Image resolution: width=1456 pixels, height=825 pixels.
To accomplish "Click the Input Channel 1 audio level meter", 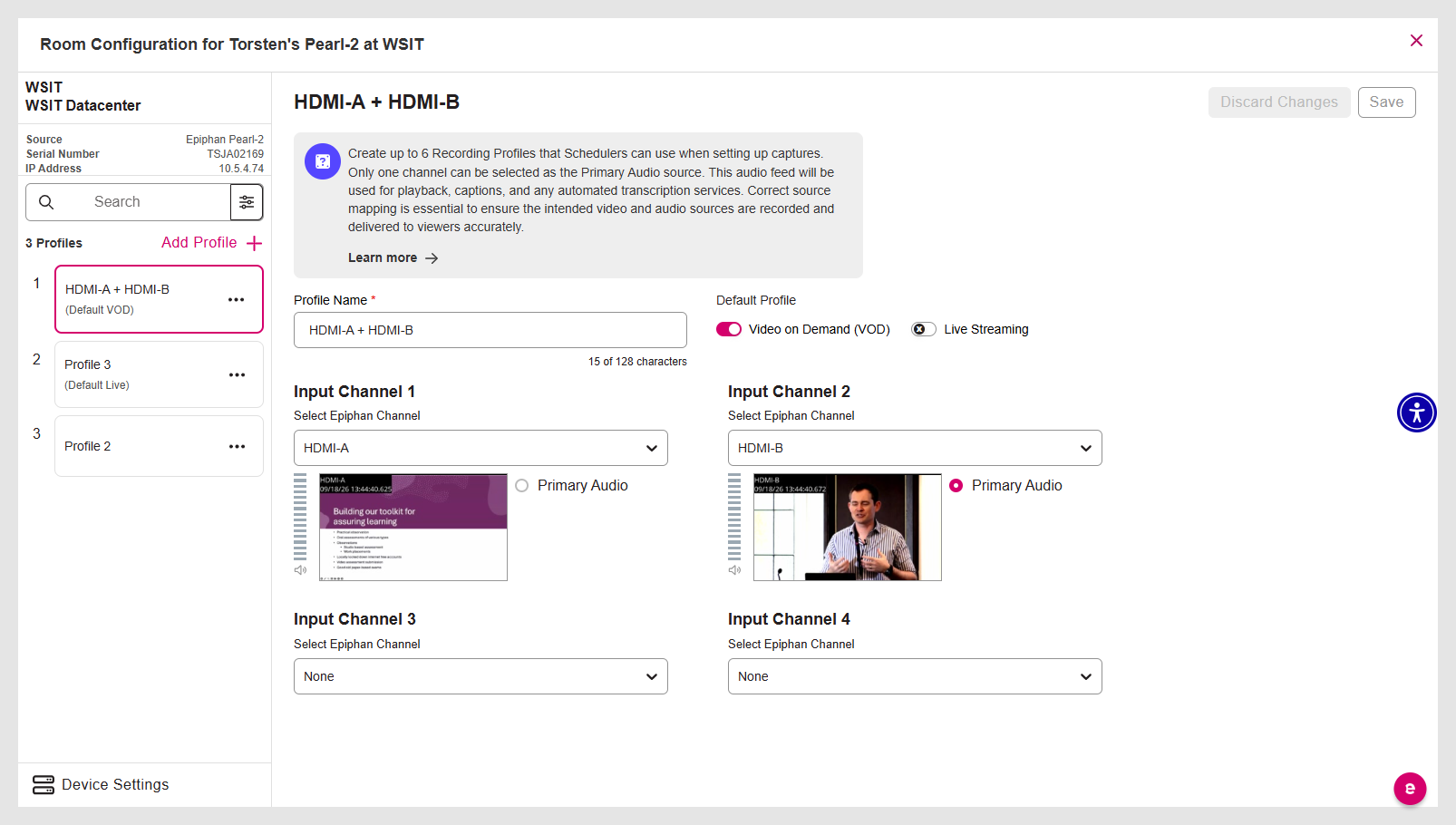I will 300,518.
